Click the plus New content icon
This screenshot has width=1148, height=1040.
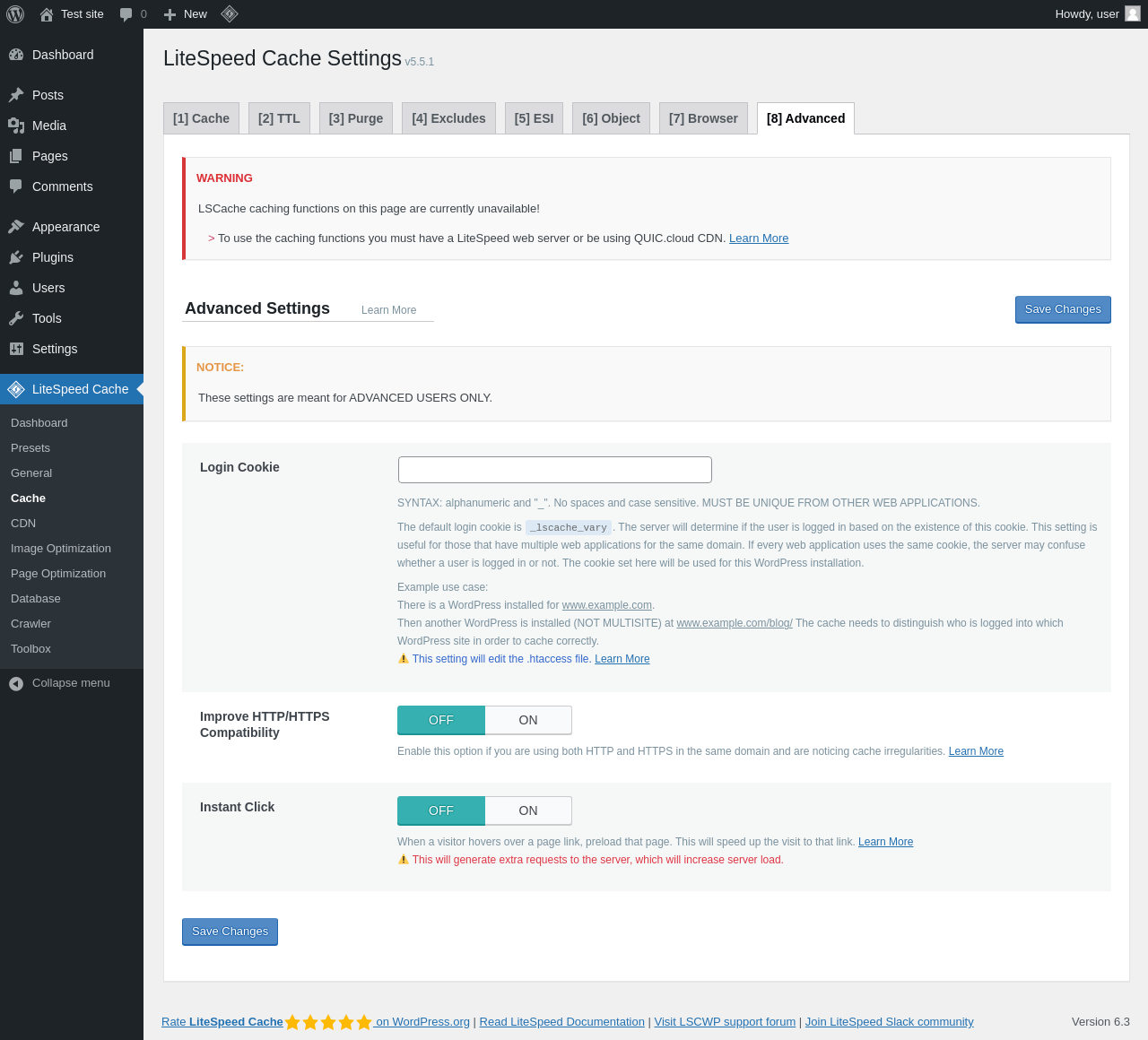[170, 14]
